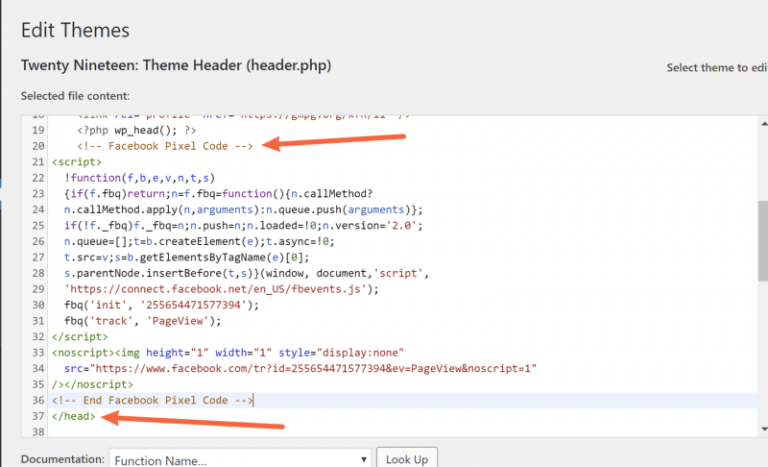Click the closing script tag line
Image resolution: width=768 pixels, height=467 pixels.
pyautogui.click(x=80, y=337)
